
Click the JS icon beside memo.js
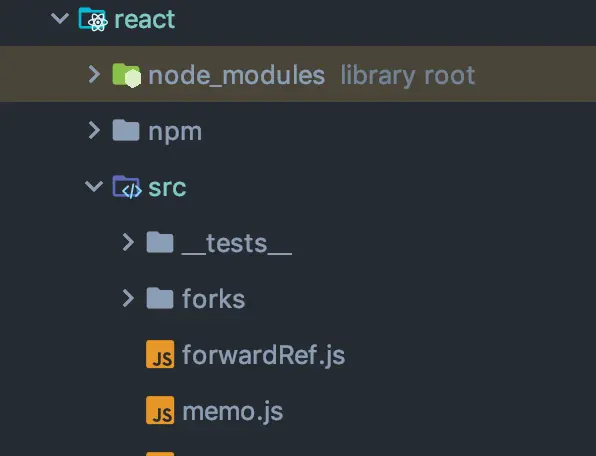[x=160, y=410]
